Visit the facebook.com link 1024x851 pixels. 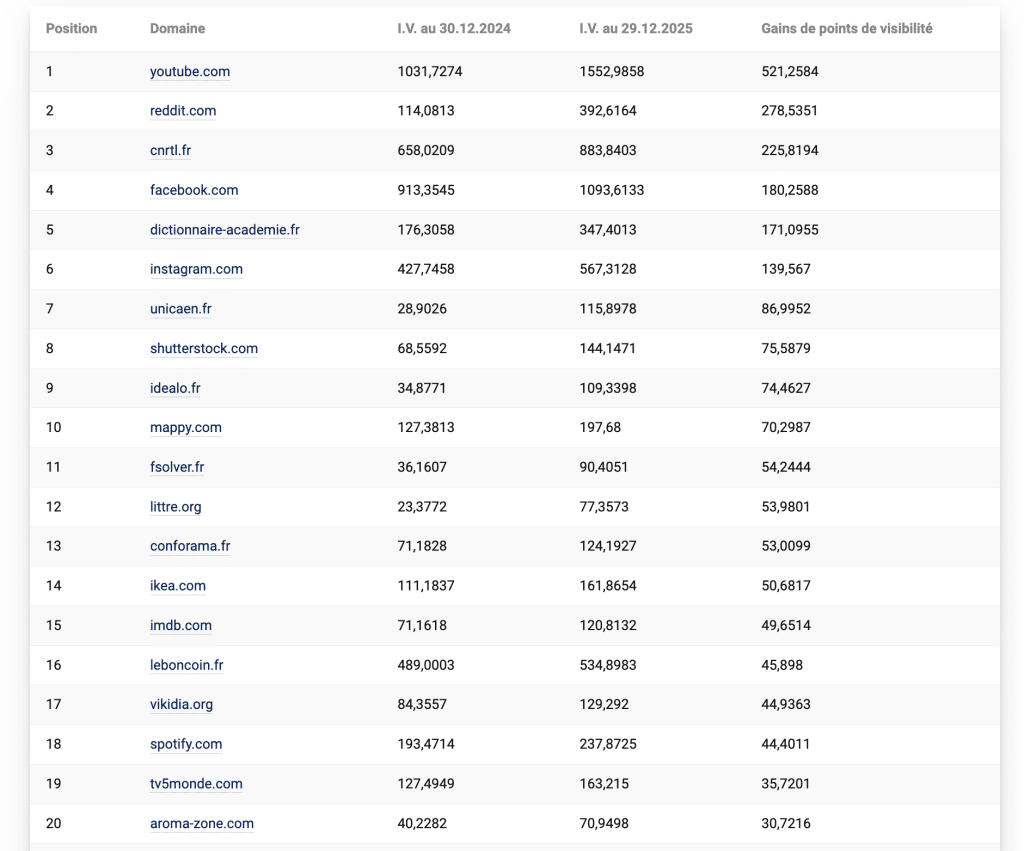(194, 190)
